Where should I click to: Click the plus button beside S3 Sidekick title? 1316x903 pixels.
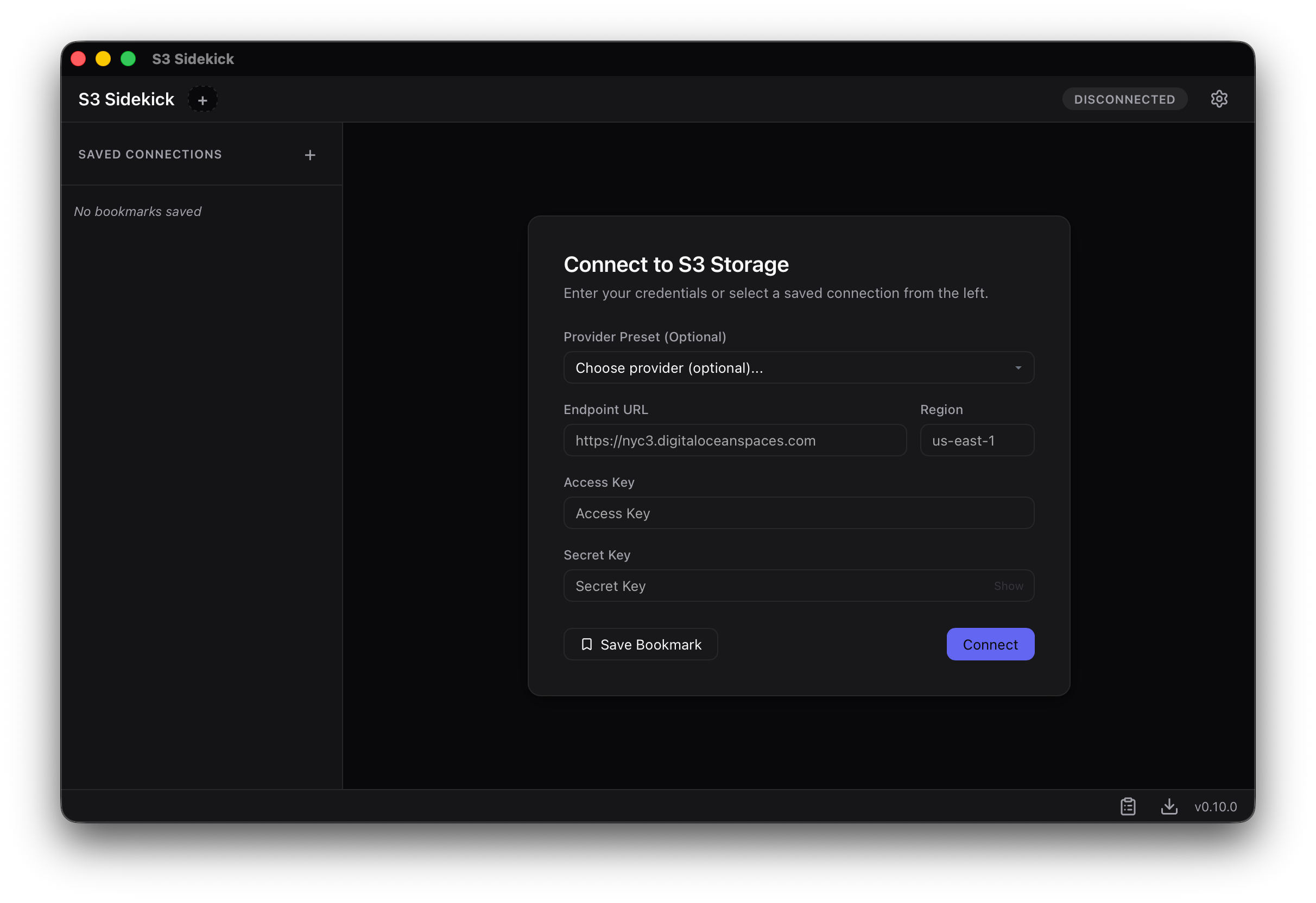point(202,100)
